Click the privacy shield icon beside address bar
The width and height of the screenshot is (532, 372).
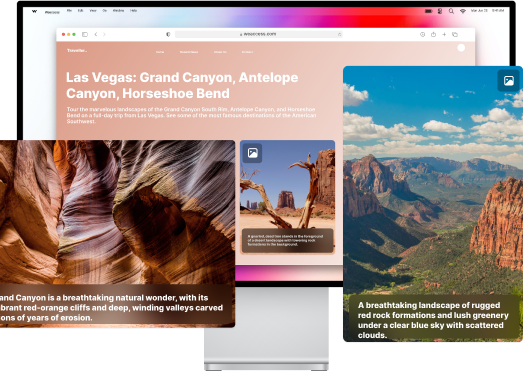(168, 34)
